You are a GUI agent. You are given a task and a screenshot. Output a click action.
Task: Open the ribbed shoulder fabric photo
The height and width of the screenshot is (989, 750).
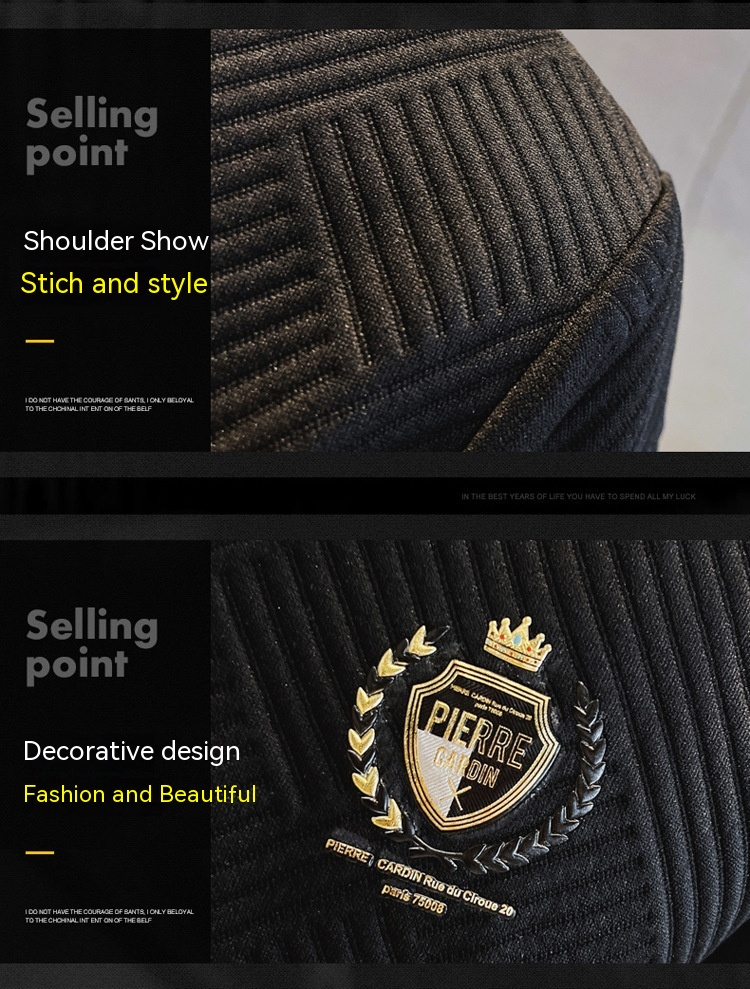[480, 240]
